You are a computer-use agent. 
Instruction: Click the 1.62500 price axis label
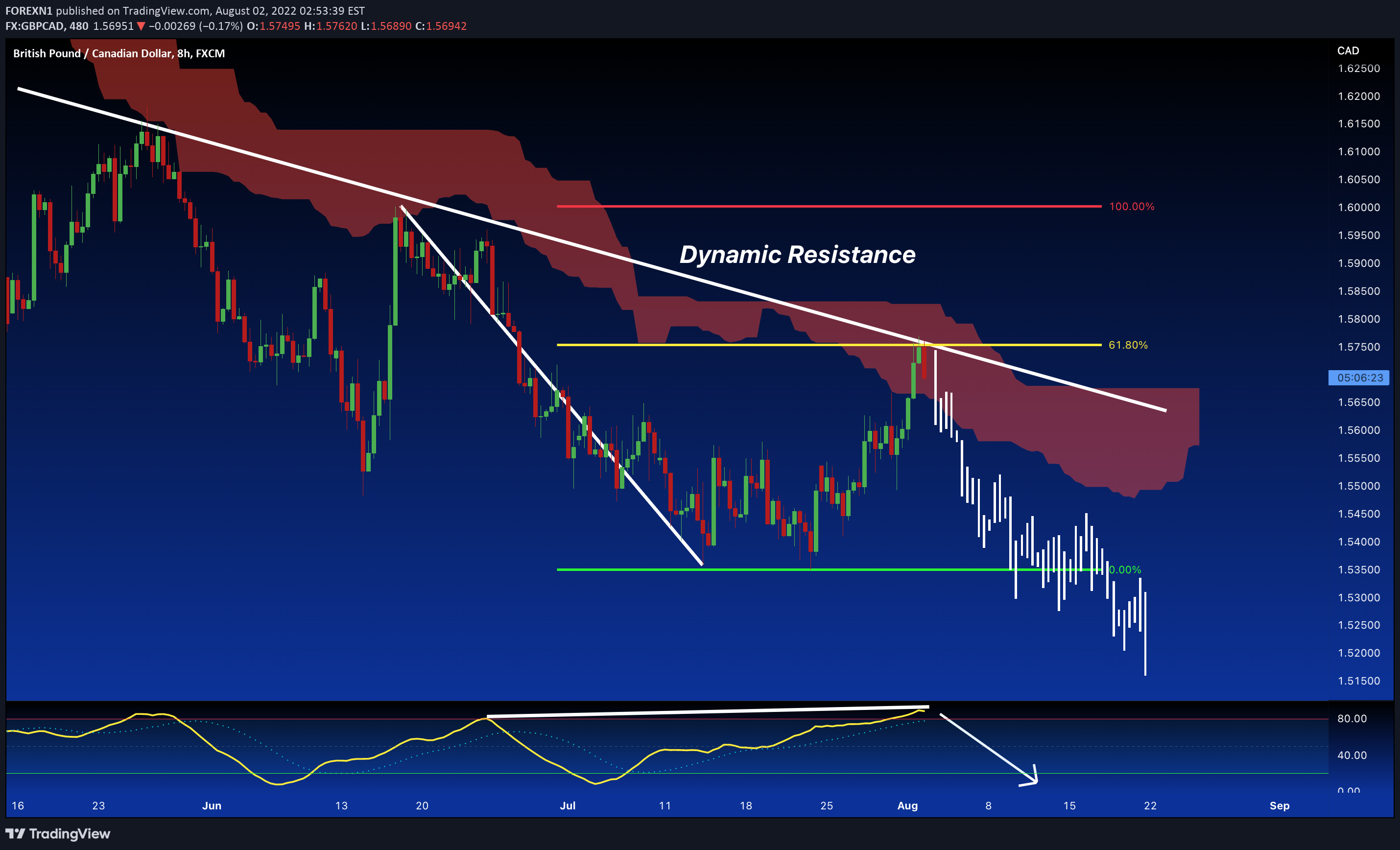1358,69
